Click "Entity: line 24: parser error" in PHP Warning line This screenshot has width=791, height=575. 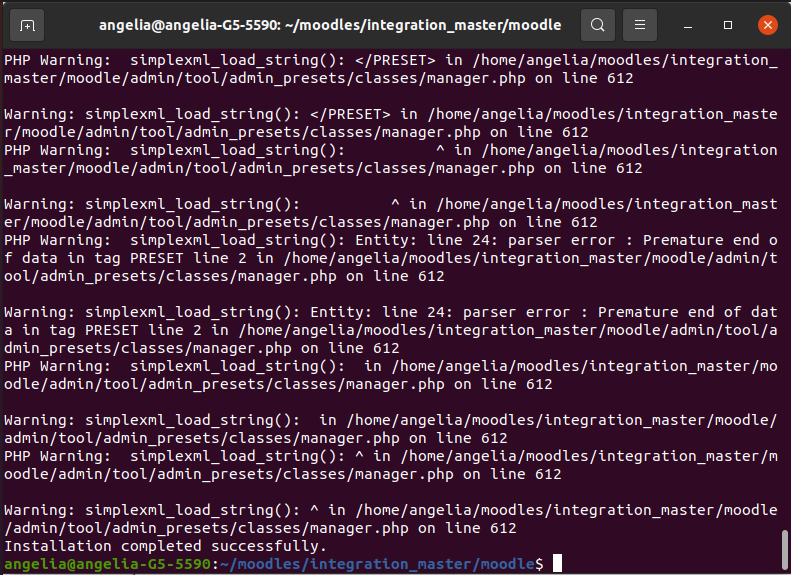(485, 240)
